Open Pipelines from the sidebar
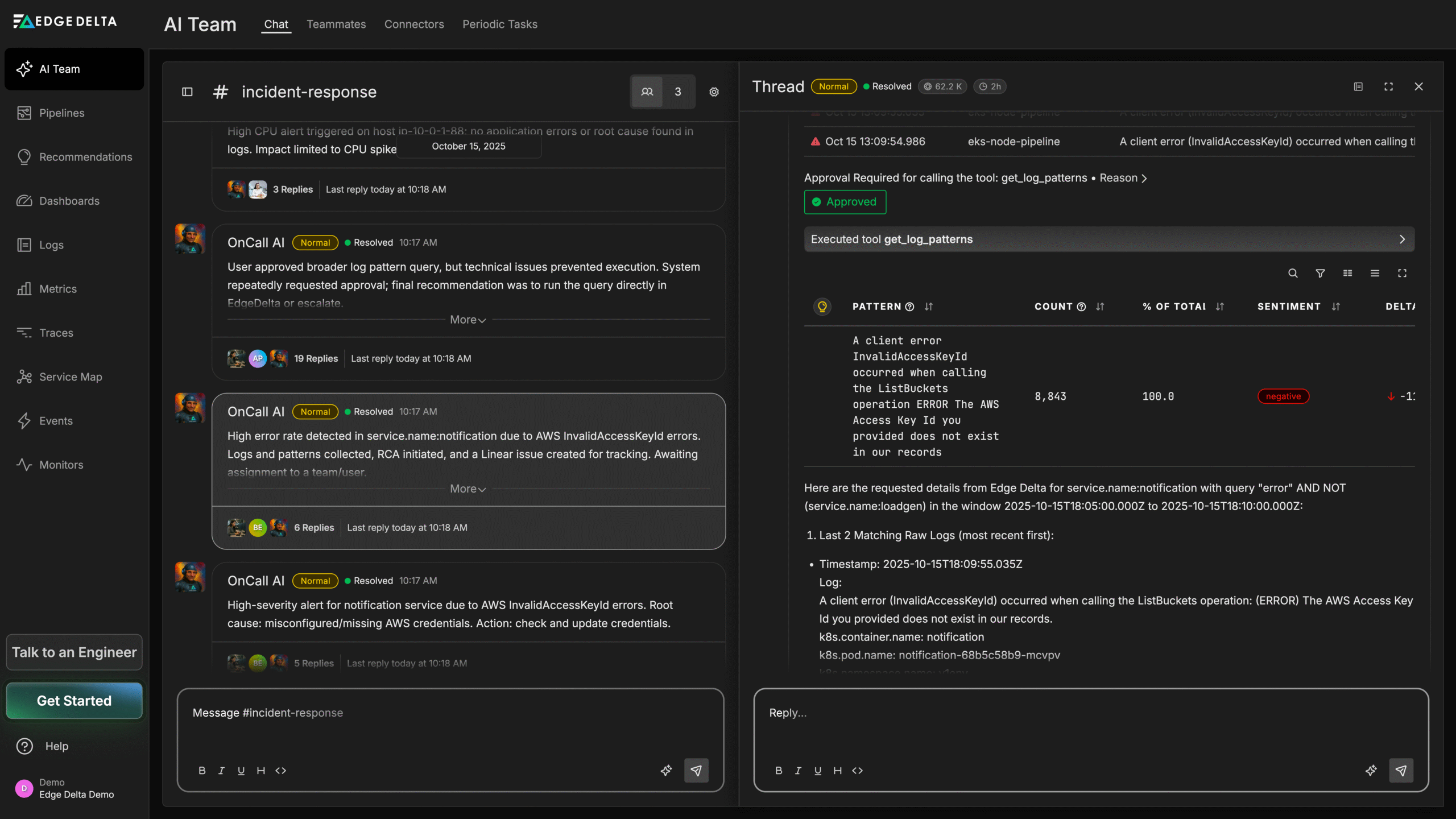Image resolution: width=1456 pixels, height=819 pixels. tap(61, 113)
